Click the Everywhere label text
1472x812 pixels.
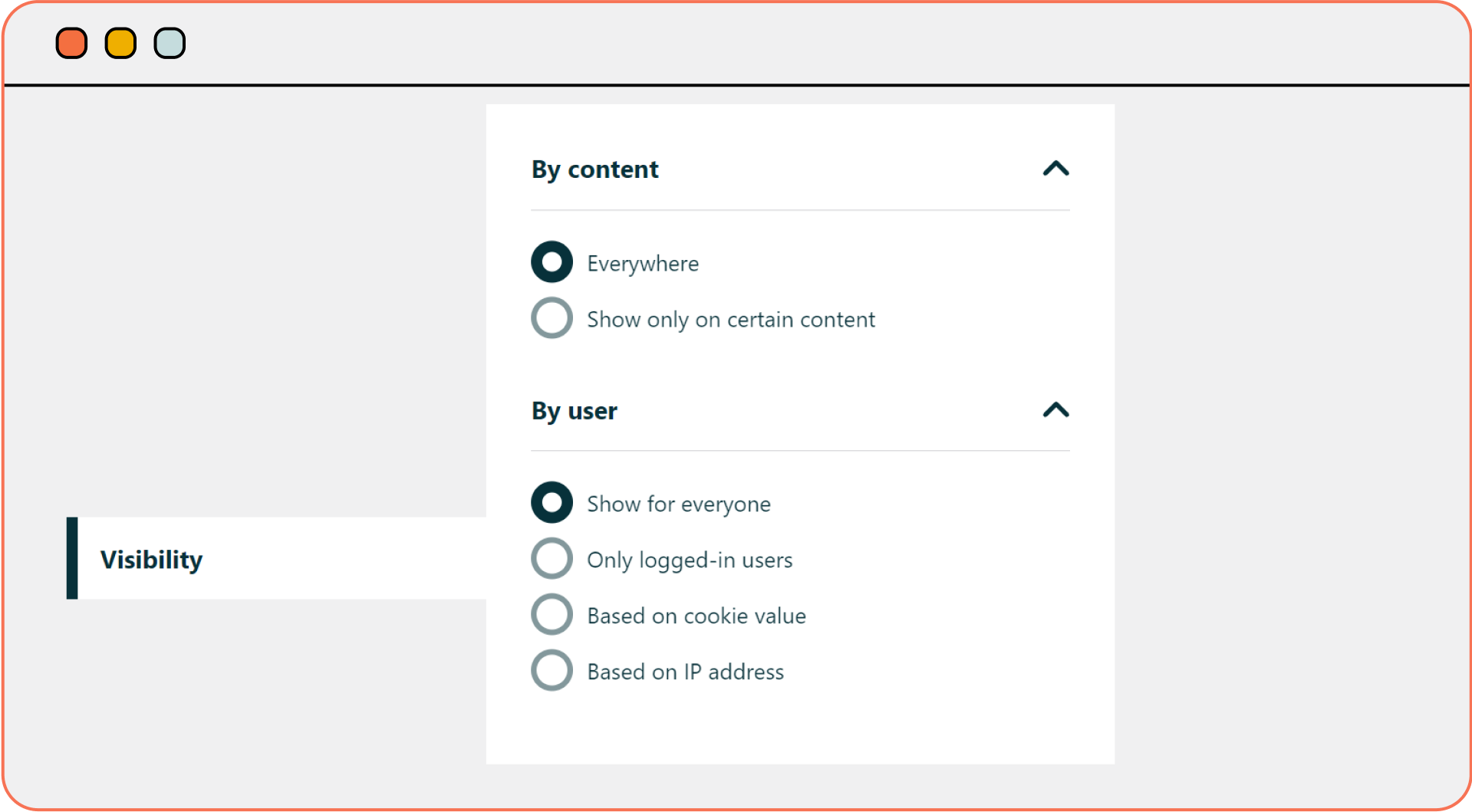pos(643,264)
